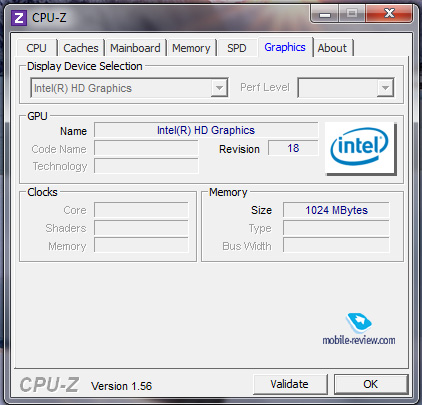The height and width of the screenshot is (405, 422).
Task: Switch to the Memory tab
Action: [x=191, y=48]
